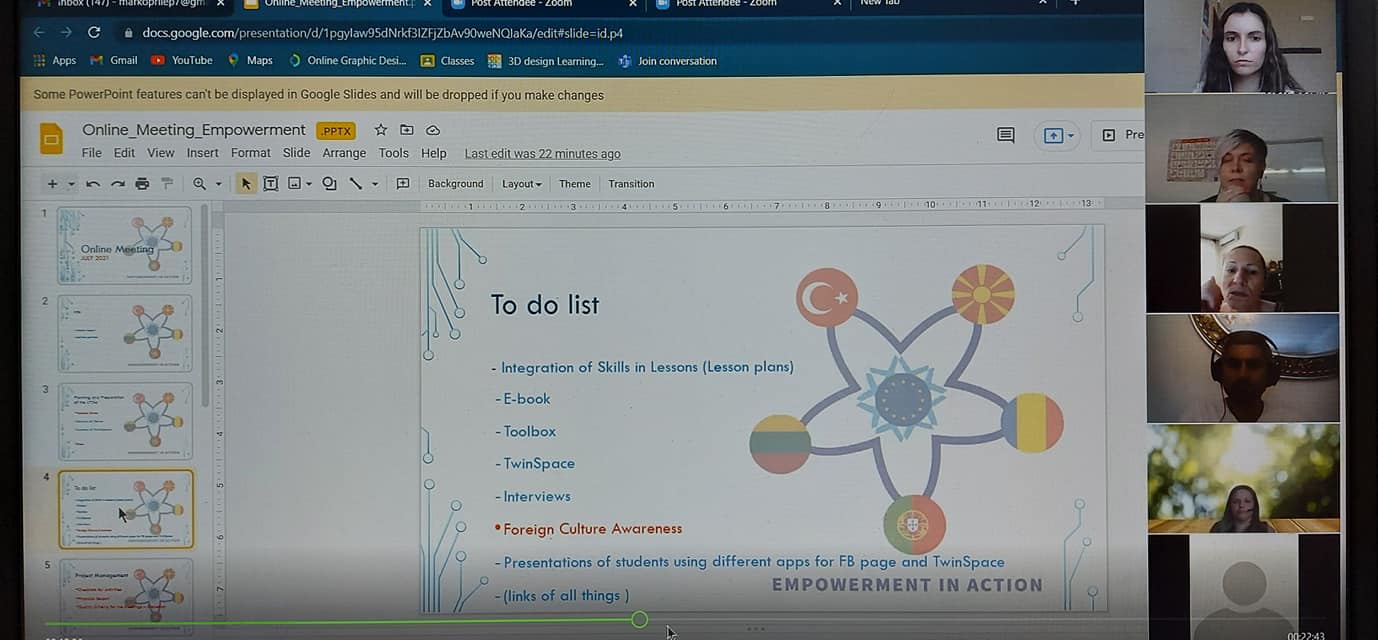Open the Layout dropdown
The width and height of the screenshot is (1378, 640).
point(521,184)
